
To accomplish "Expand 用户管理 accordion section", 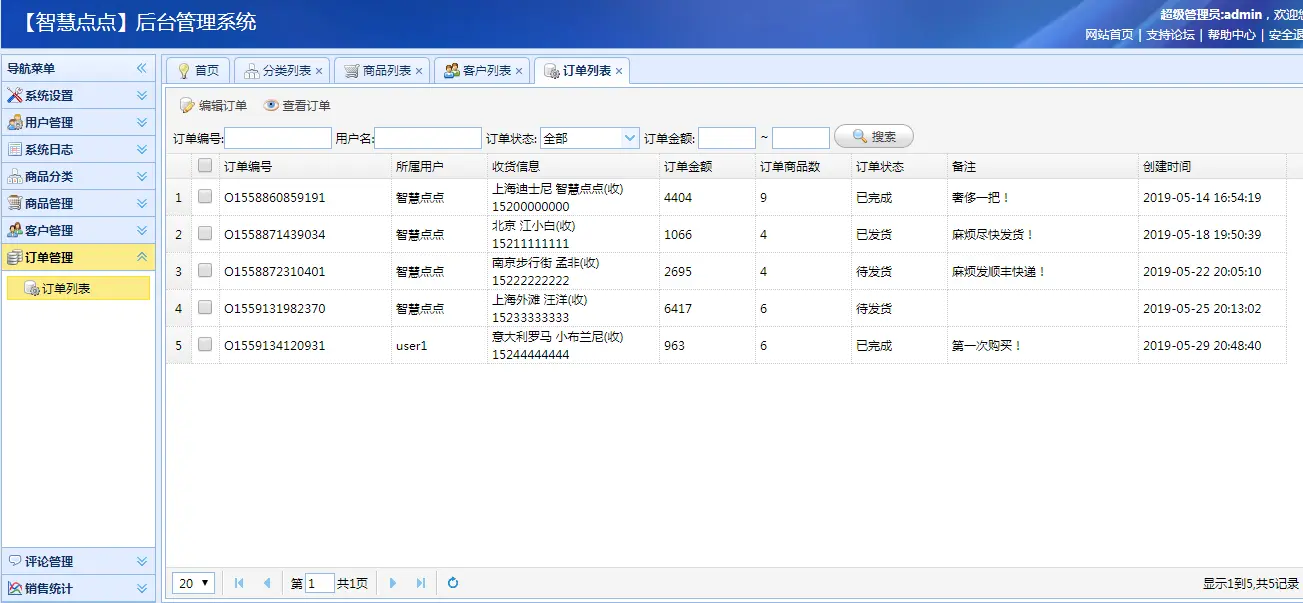I will (x=142, y=123).
